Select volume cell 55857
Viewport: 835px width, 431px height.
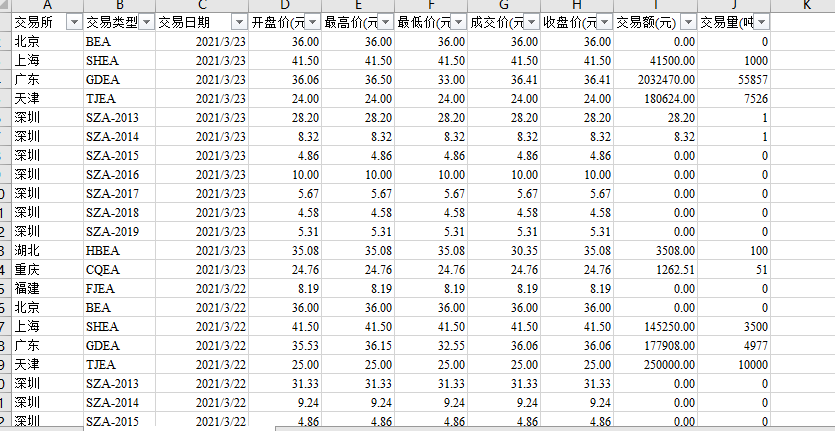coord(734,79)
